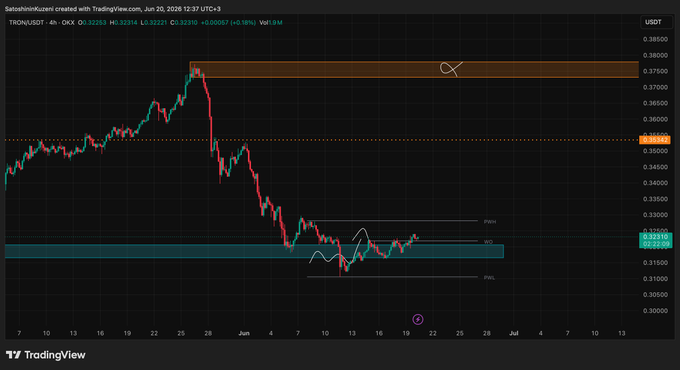Click the 0.34000 price axis label

tap(655, 183)
